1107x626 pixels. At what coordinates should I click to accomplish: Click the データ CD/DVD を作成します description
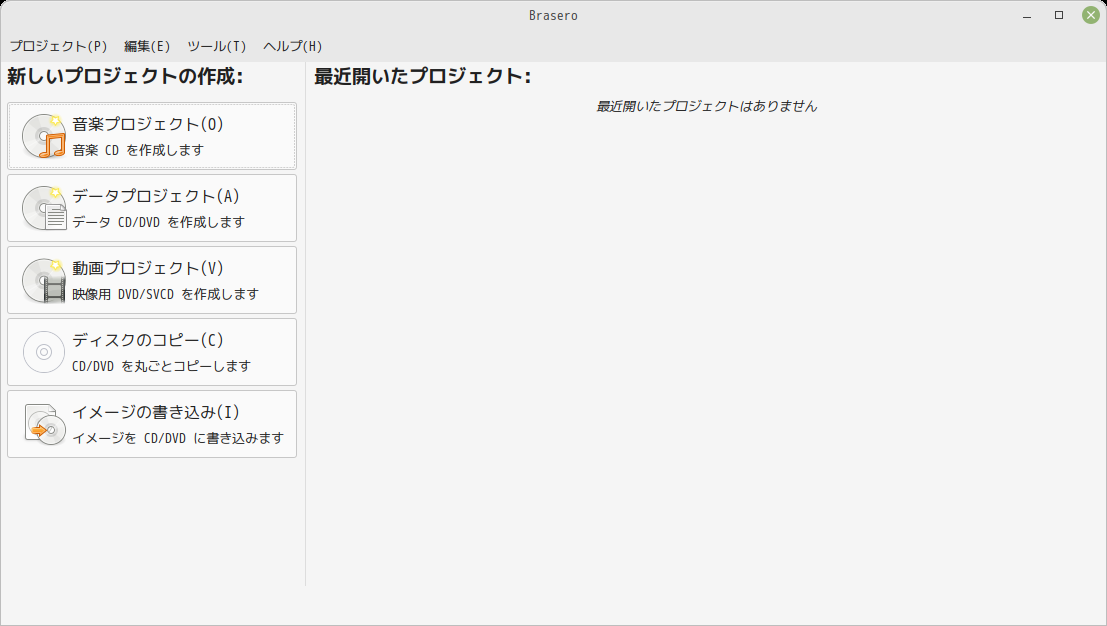158,222
